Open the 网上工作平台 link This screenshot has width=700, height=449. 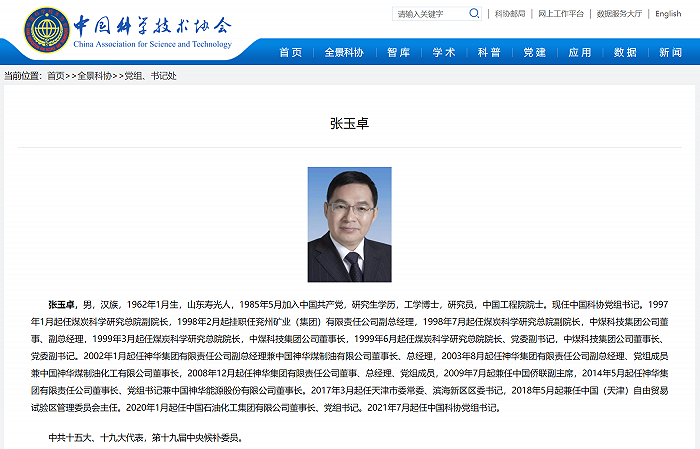point(561,14)
